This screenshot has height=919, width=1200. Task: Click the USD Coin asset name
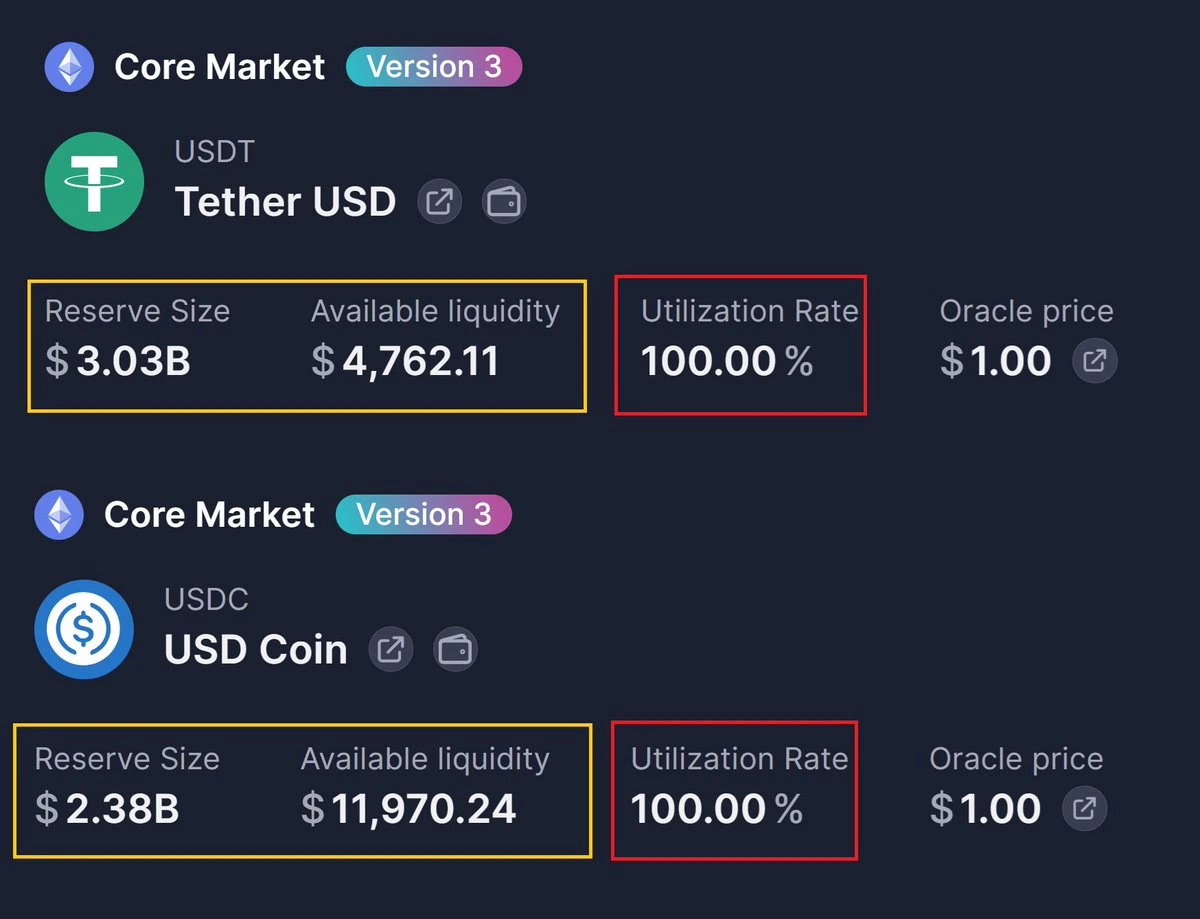254,649
